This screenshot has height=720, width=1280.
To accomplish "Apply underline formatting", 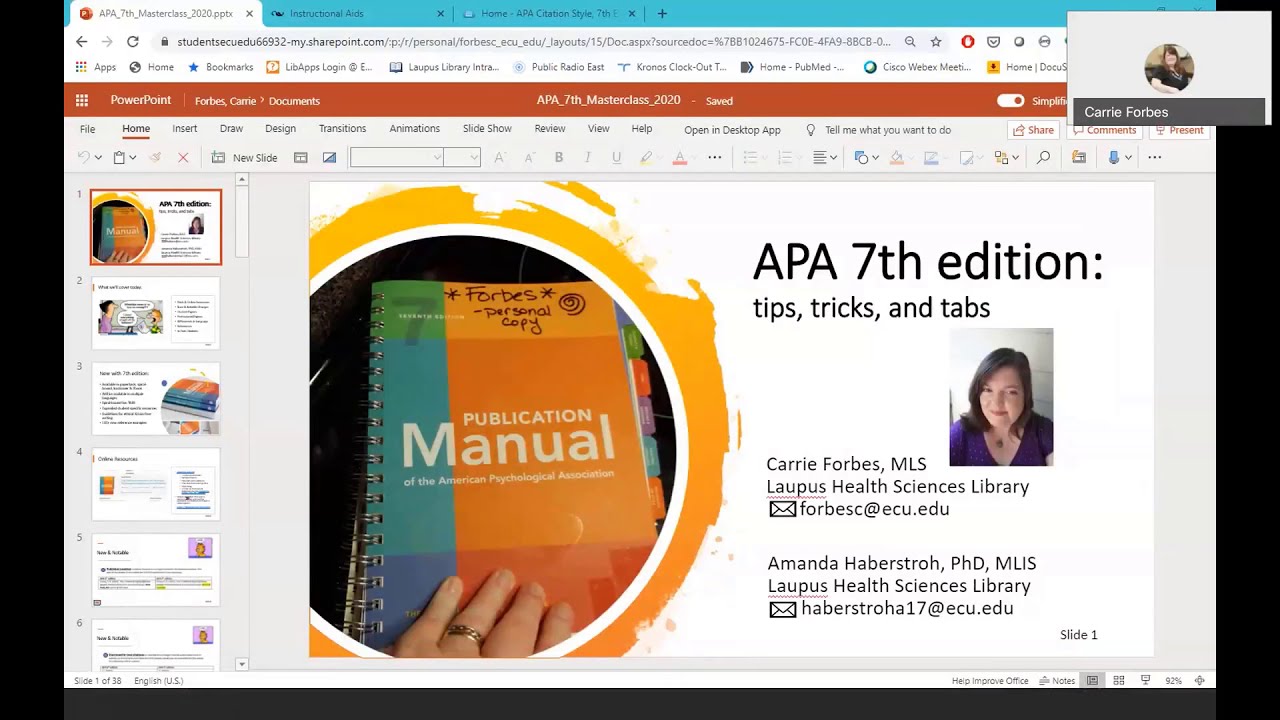I will (618, 157).
